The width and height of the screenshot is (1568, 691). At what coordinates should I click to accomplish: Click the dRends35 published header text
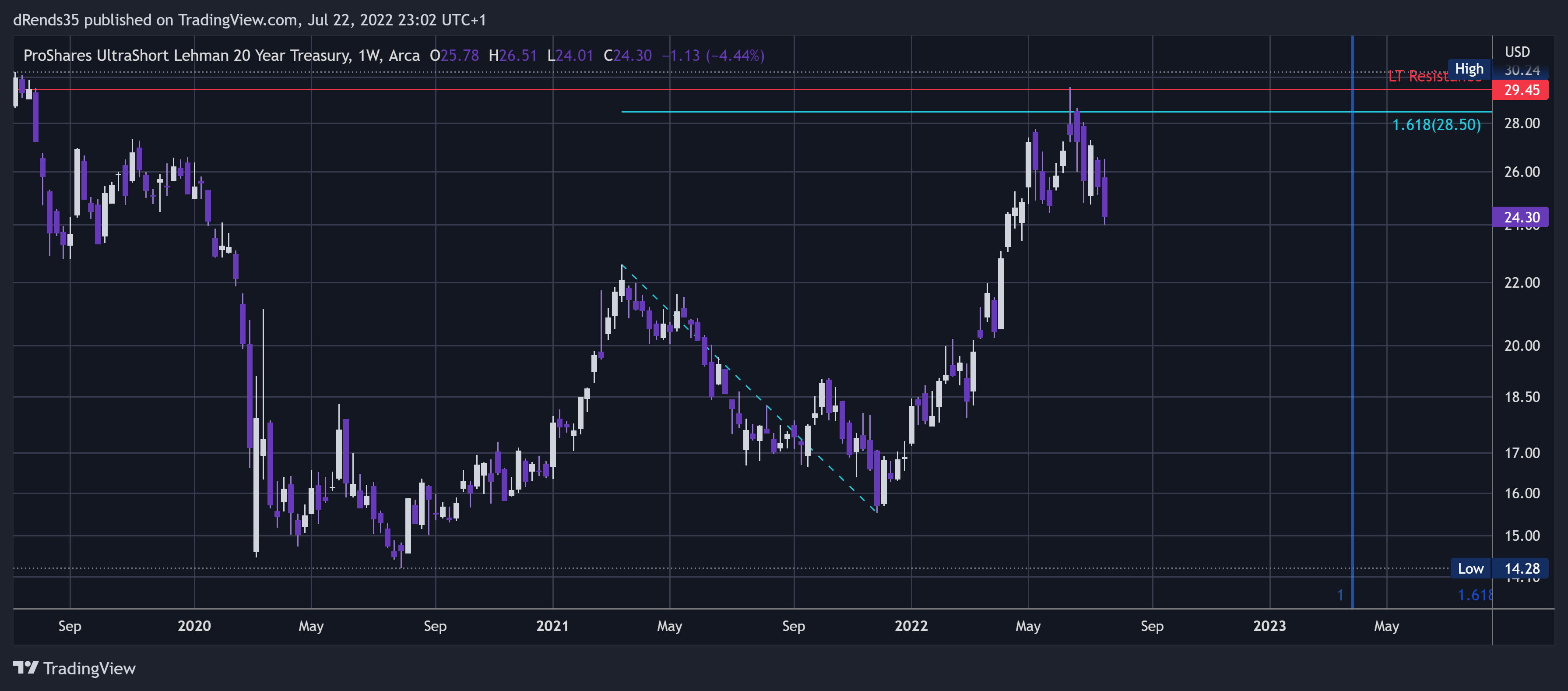point(250,20)
